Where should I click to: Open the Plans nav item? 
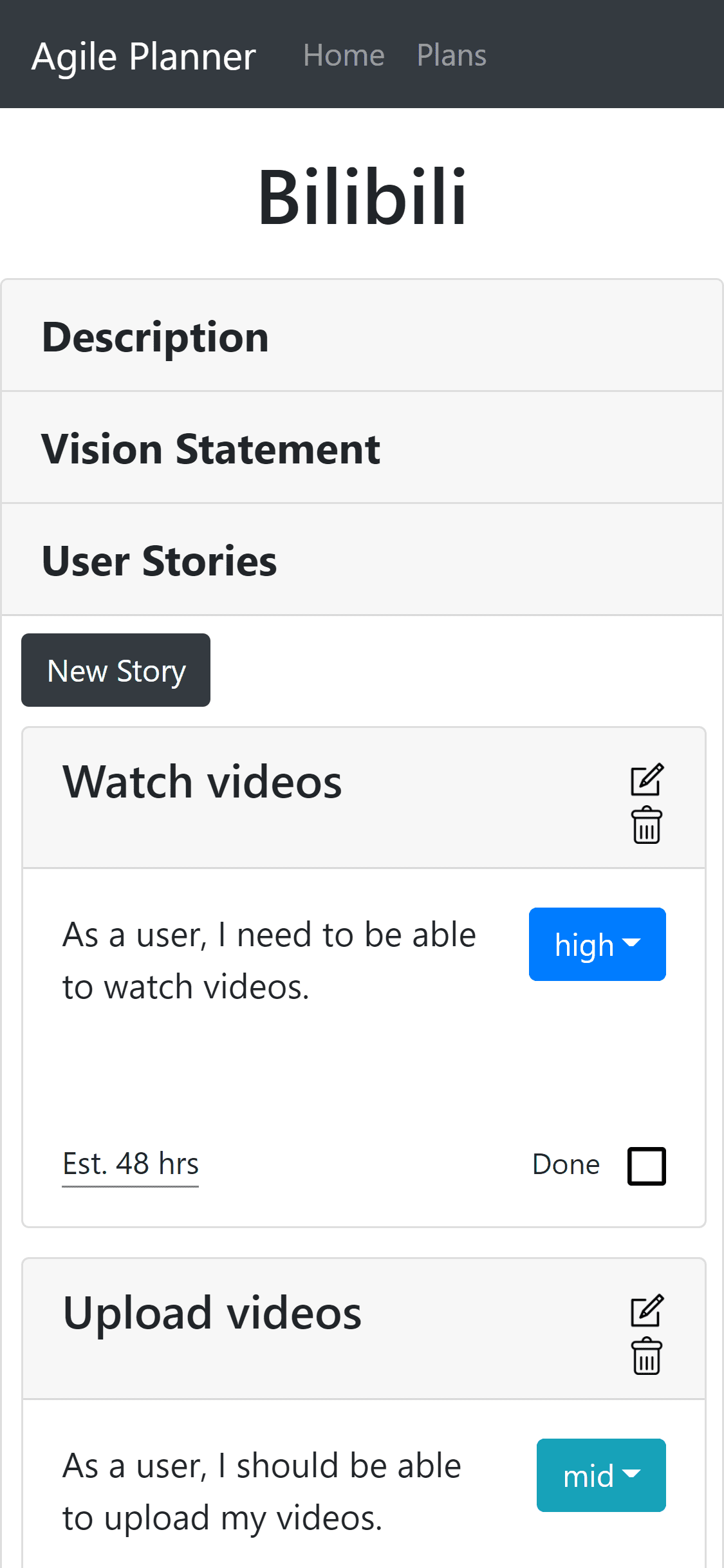[x=451, y=55]
